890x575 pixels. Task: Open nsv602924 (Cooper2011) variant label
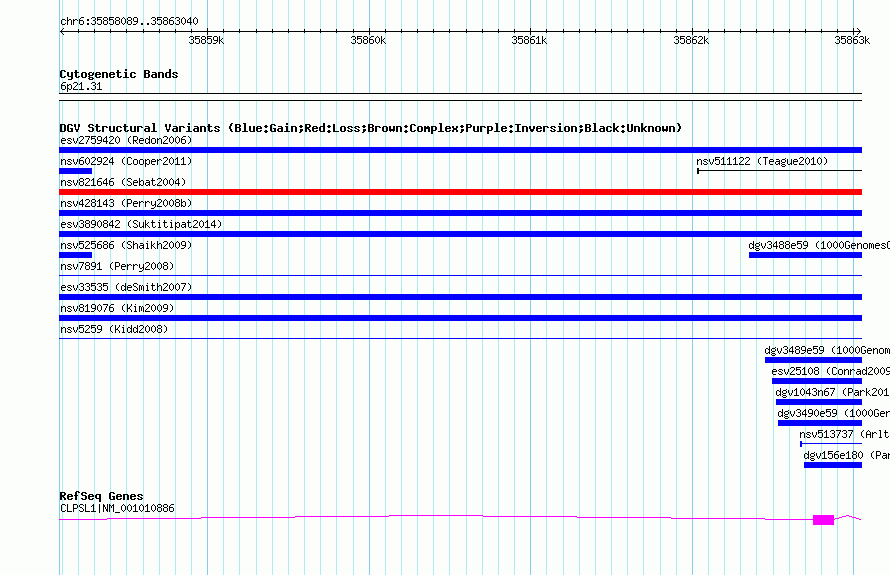pyautogui.click(x=126, y=161)
